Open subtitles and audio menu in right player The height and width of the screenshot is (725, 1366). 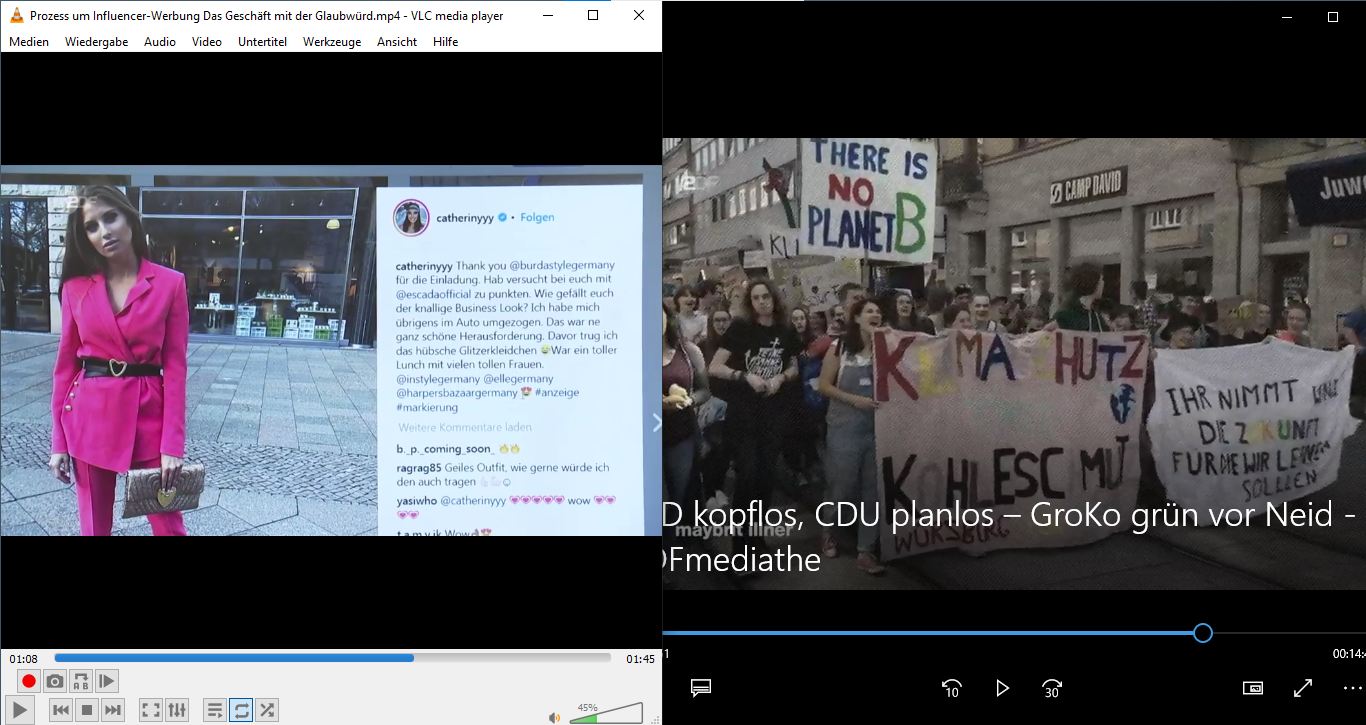[x=700, y=688]
